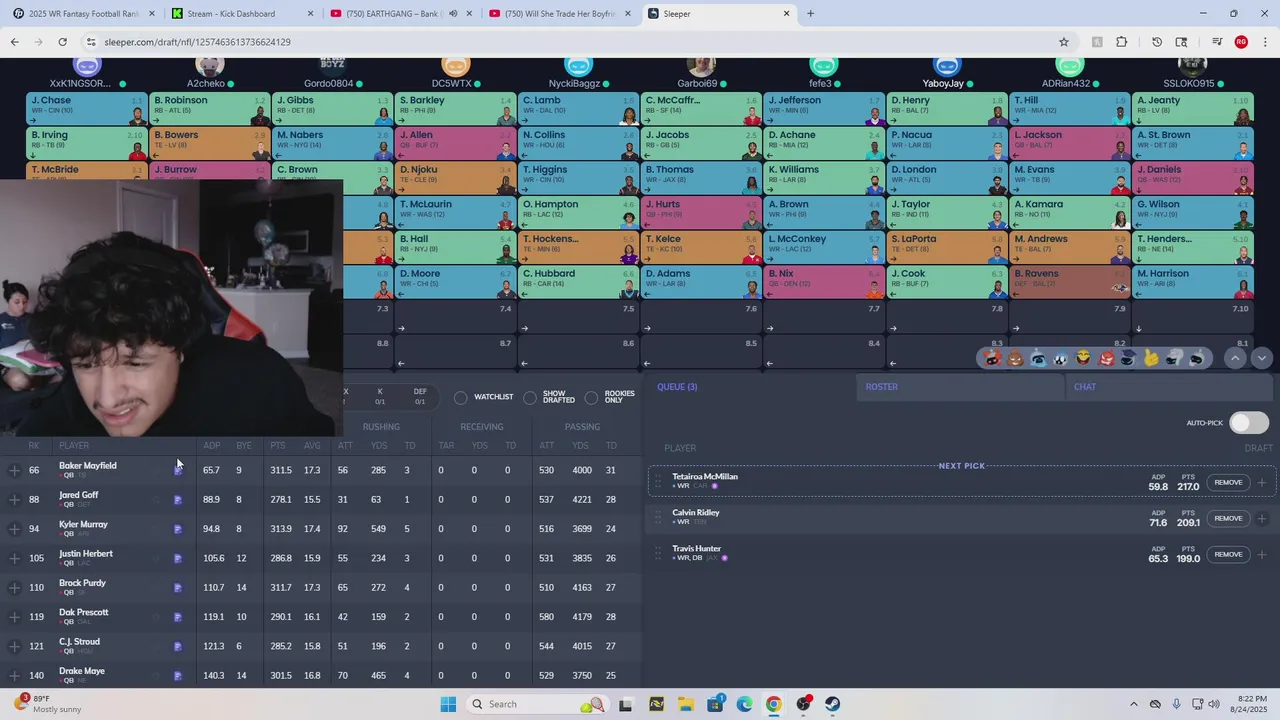Screen dimensions: 1280x720
Task: Switch to the Roster tab
Action: pyautogui.click(x=960, y=387)
